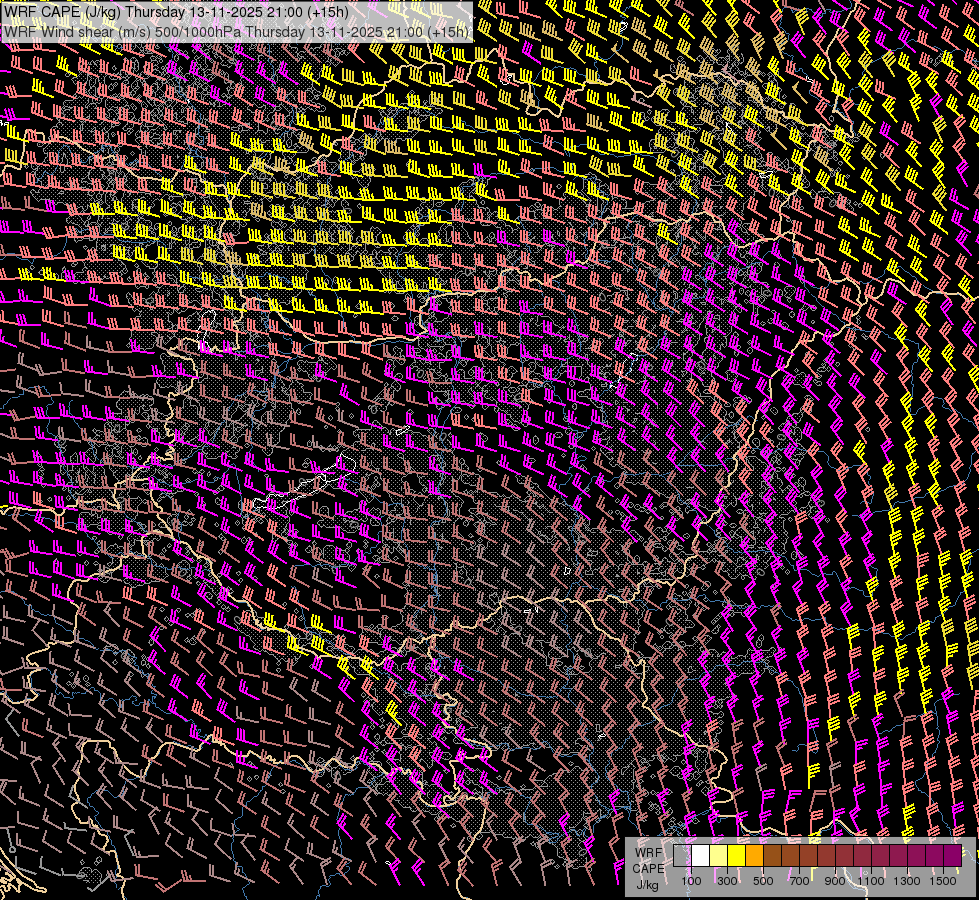Click the 1500 value in the legend
The height and width of the screenshot is (900, 979).
942,881
